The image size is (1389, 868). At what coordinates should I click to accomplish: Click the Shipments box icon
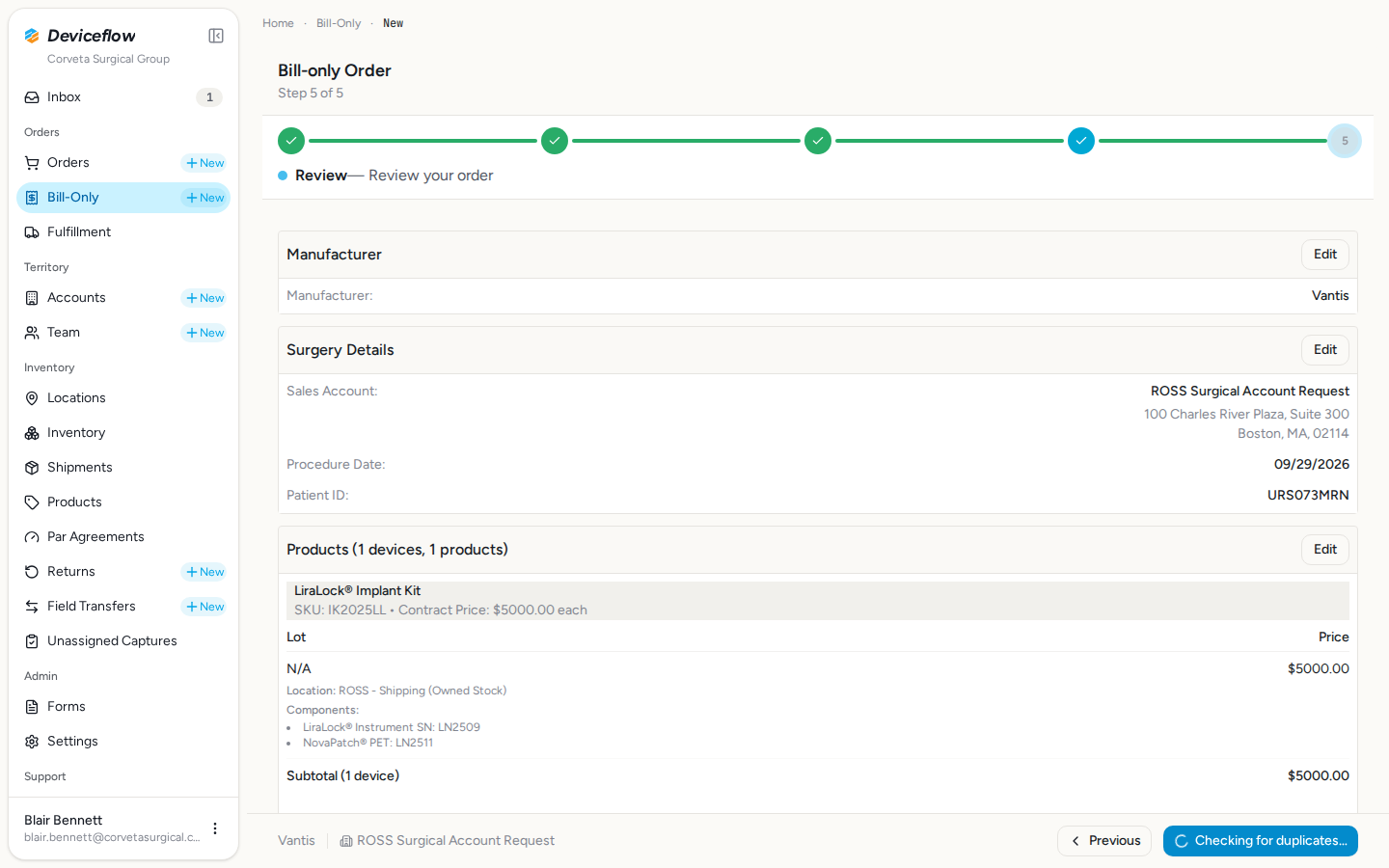pos(32,468)
